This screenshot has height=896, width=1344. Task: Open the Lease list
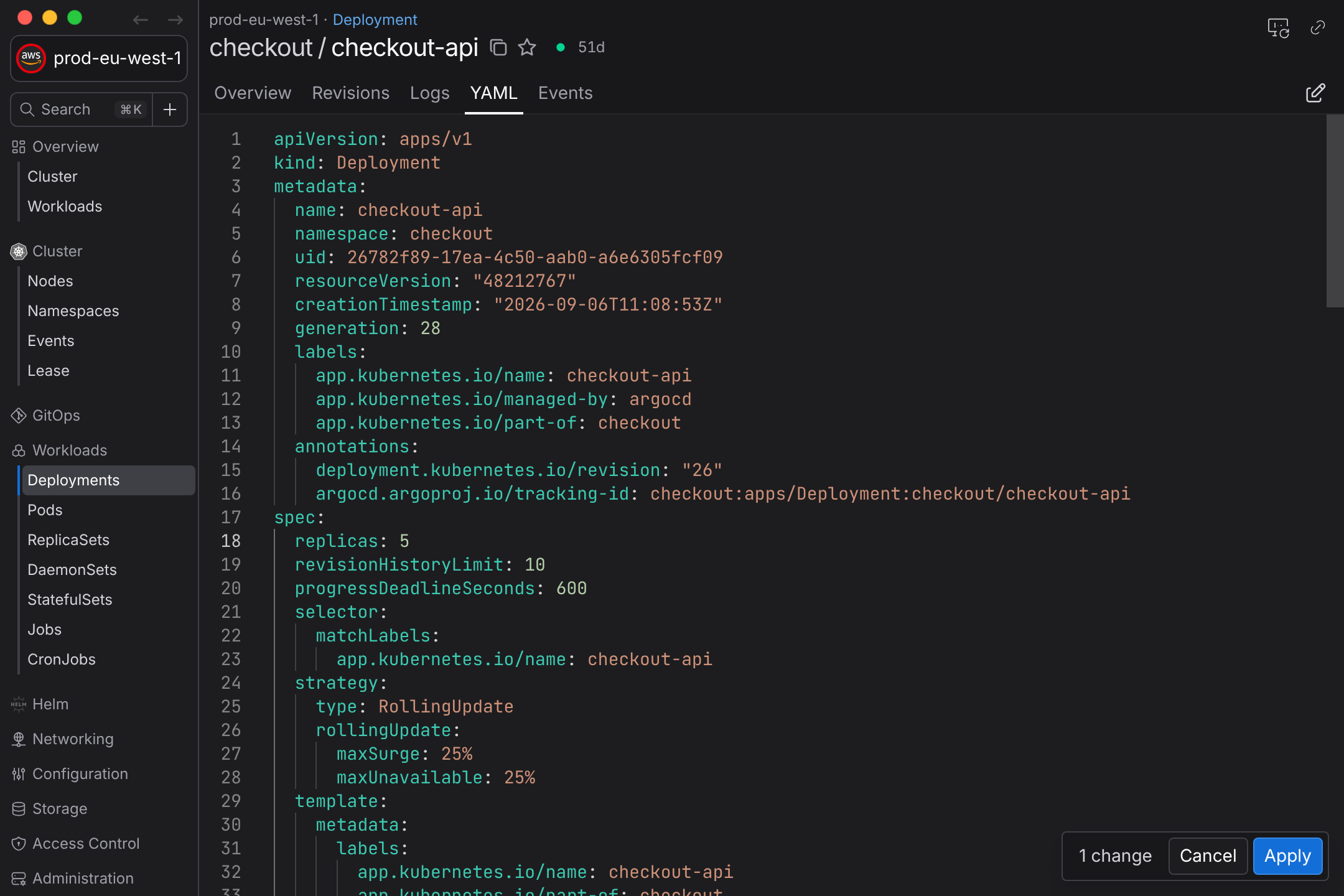(x=49, y=371)
